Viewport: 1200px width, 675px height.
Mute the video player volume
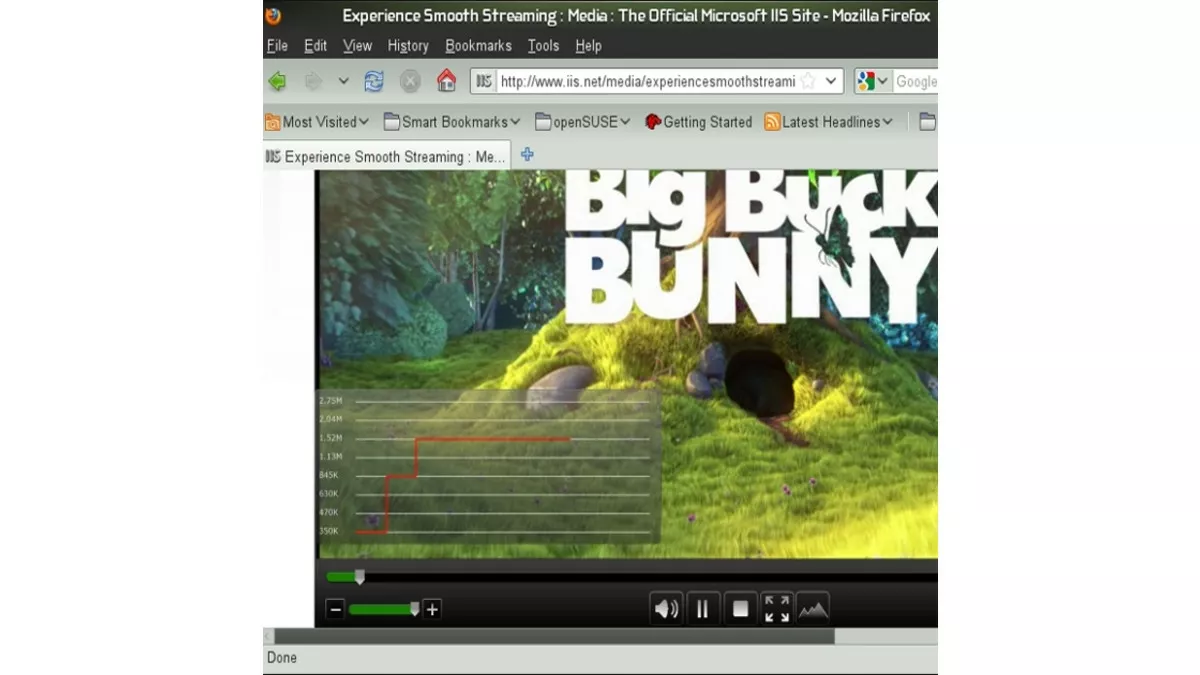pyautogui.click(x=666, y=608)
